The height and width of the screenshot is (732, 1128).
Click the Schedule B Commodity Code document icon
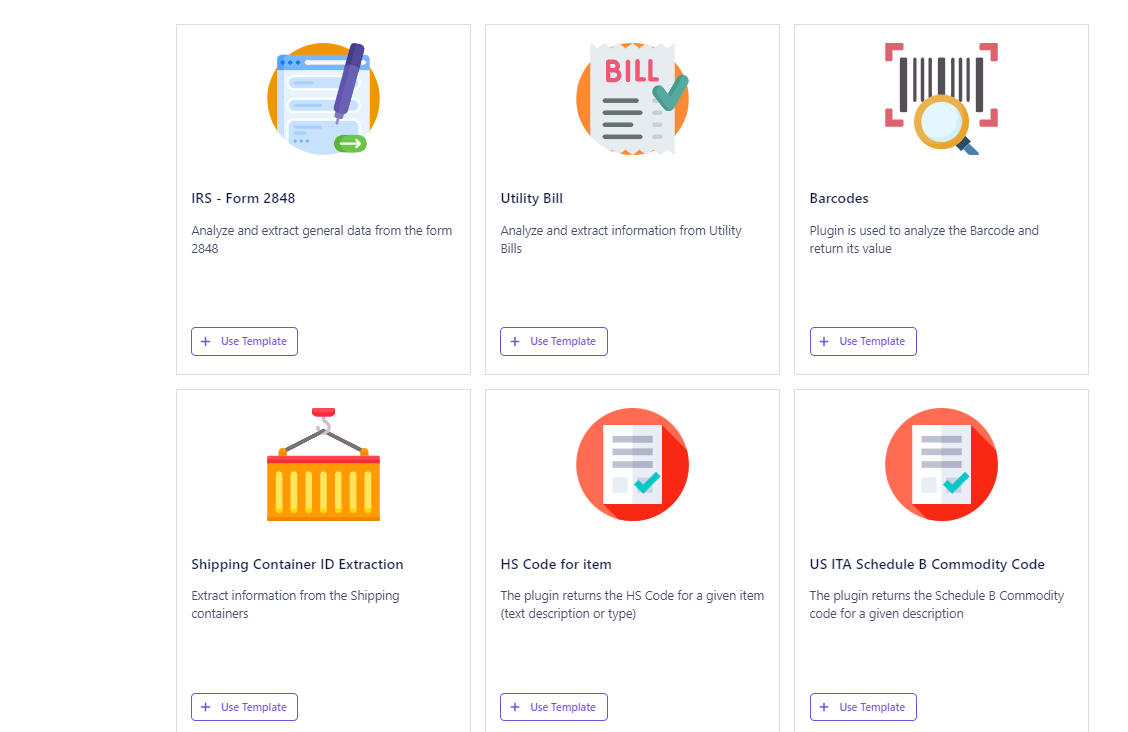[x=941, y=465]
